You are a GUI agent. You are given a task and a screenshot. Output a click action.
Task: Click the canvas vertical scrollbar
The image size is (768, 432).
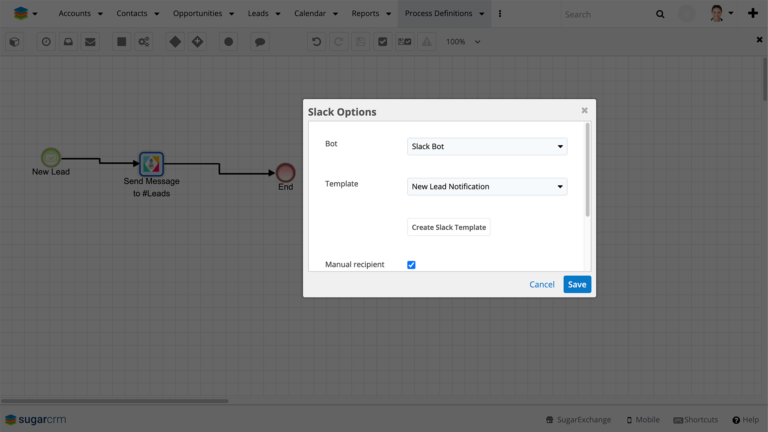coord(765,79)
